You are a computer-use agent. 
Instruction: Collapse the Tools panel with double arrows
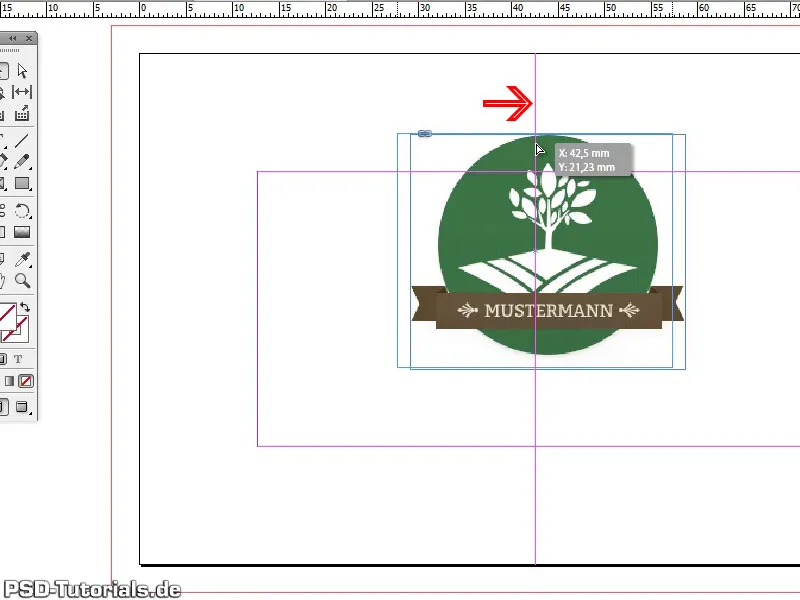[13, 38]
